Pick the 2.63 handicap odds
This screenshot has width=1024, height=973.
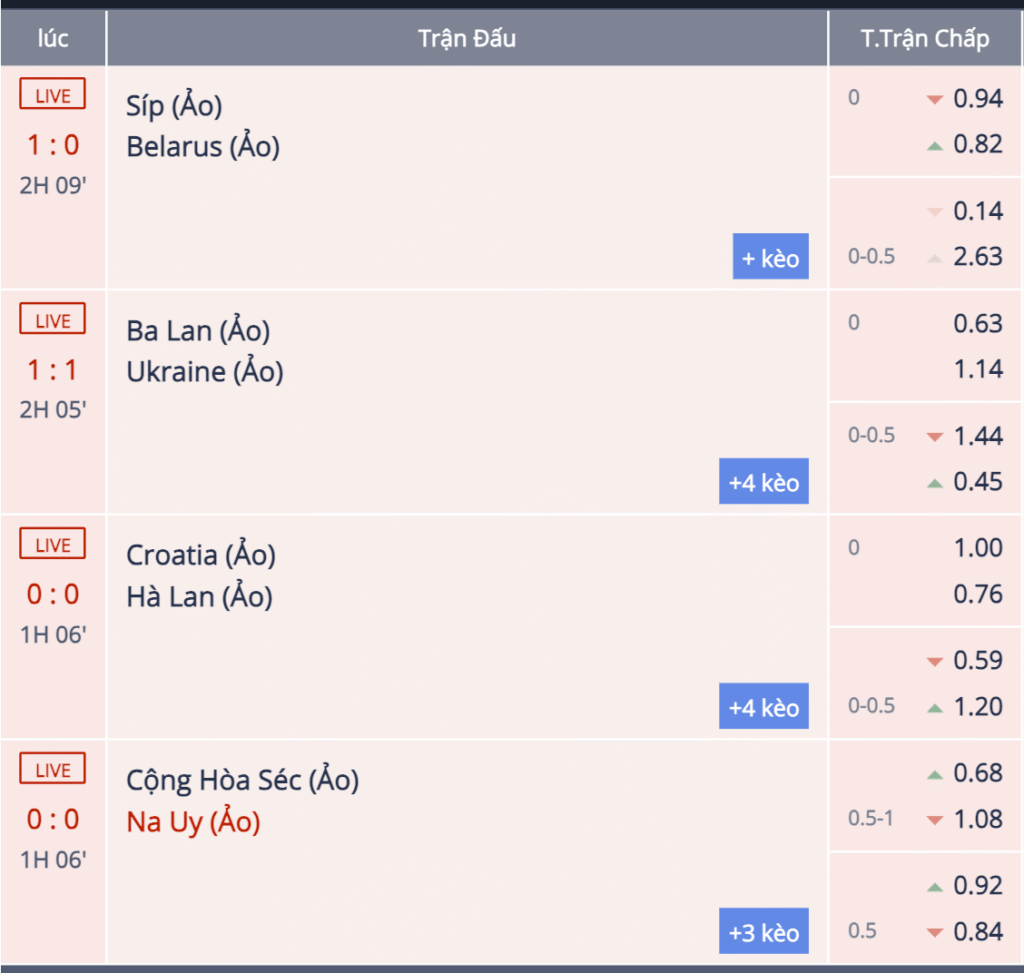[x=977, y=257]
